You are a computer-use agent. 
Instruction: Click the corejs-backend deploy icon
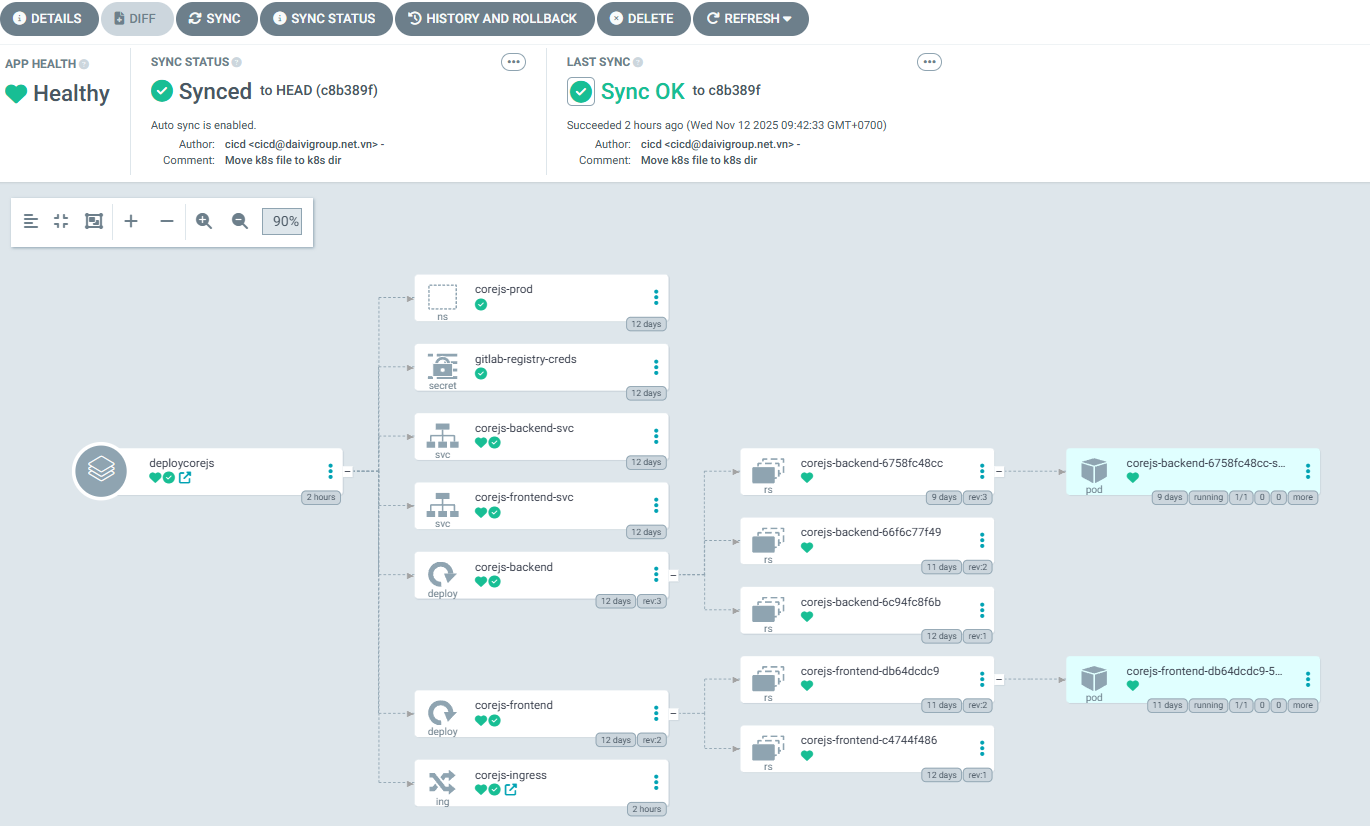[x=442, y=574]
